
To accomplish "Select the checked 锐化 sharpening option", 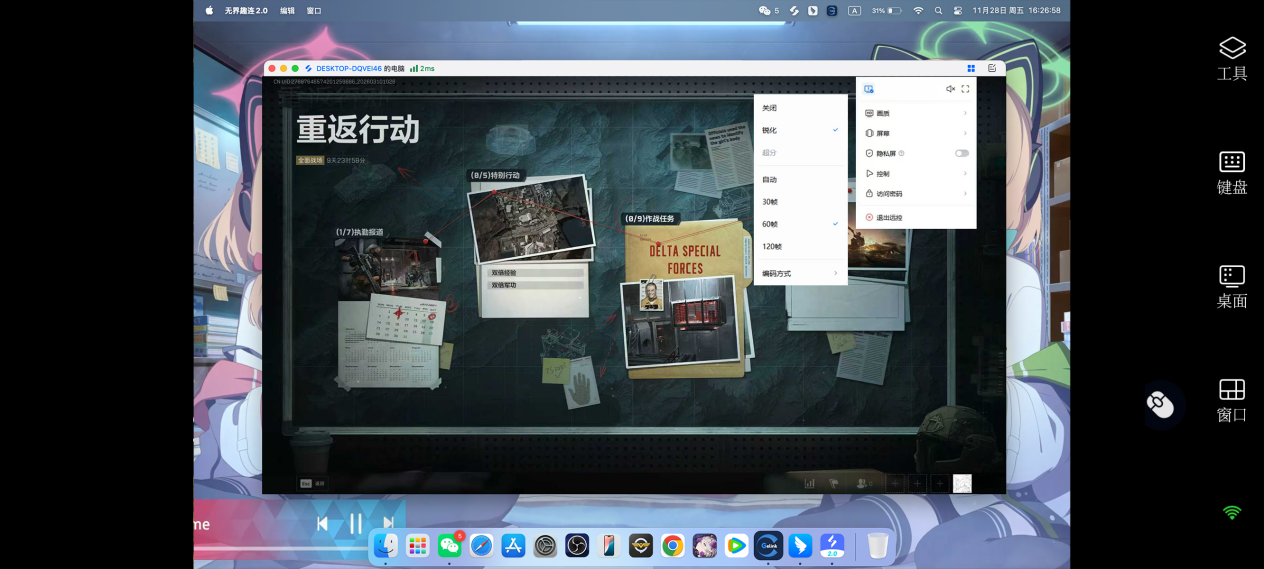I will [x=800, y=130].
